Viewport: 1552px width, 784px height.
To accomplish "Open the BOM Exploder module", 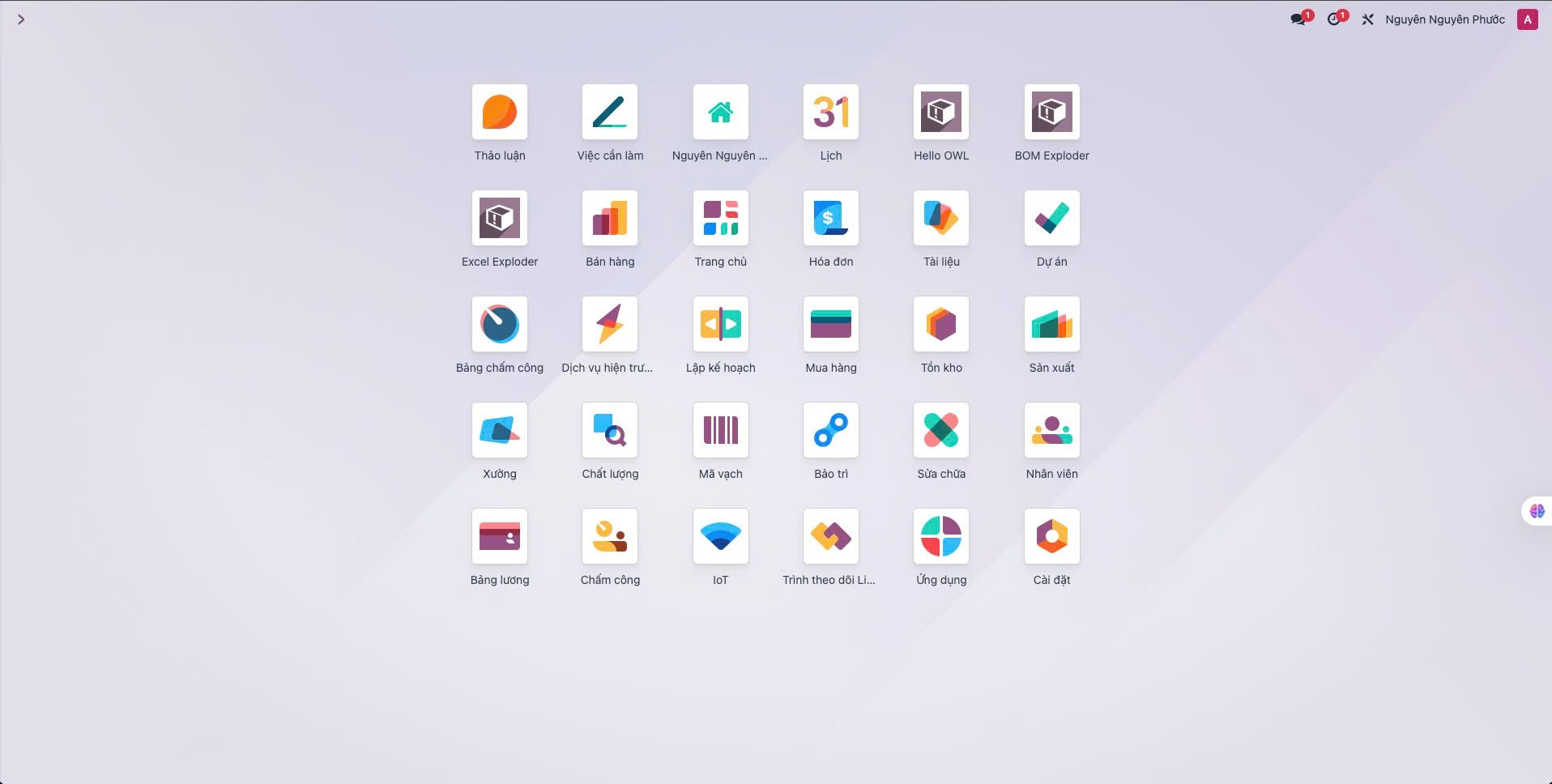I will pos(1051,113).
